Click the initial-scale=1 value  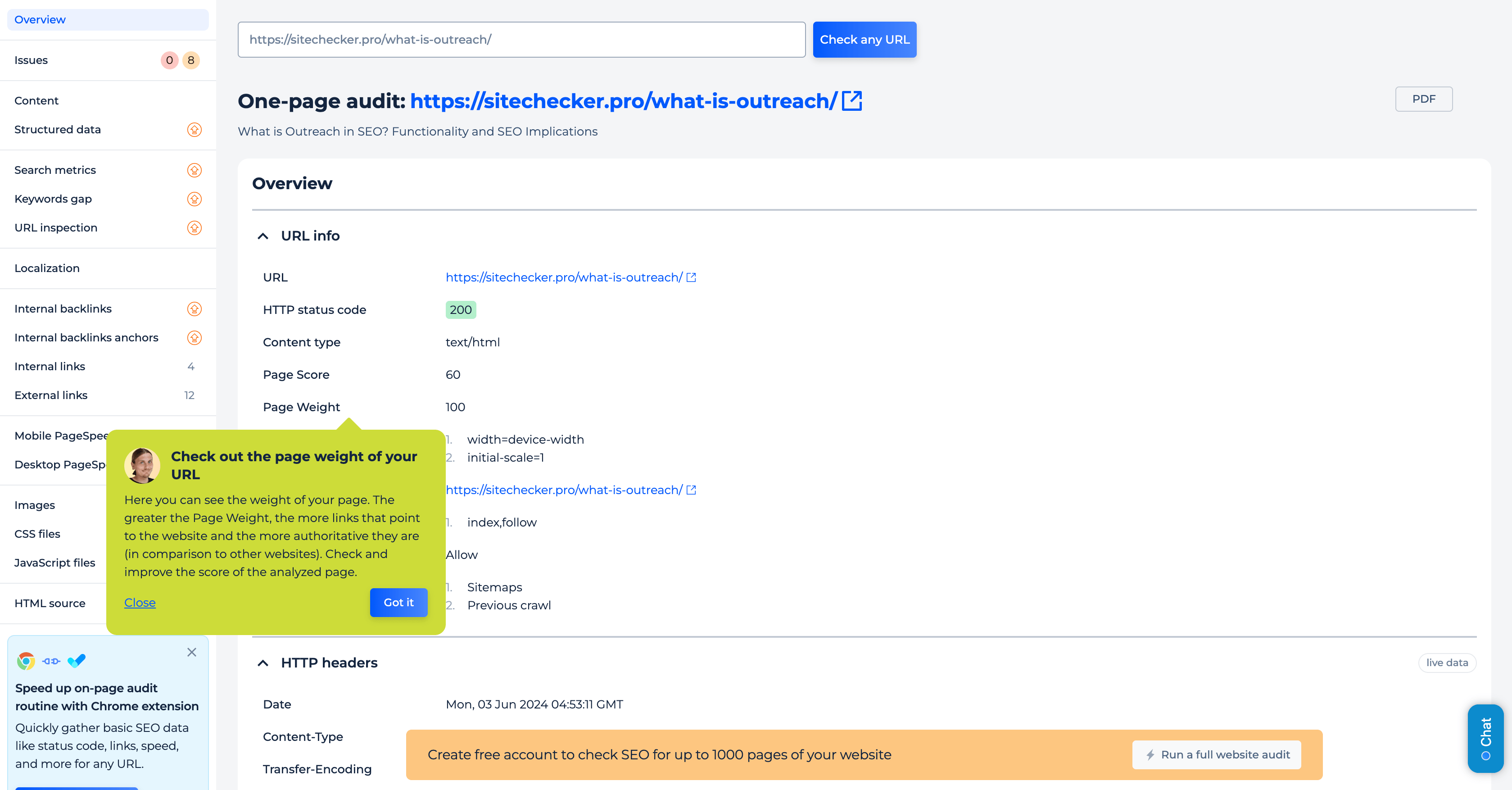click(505, 458)
